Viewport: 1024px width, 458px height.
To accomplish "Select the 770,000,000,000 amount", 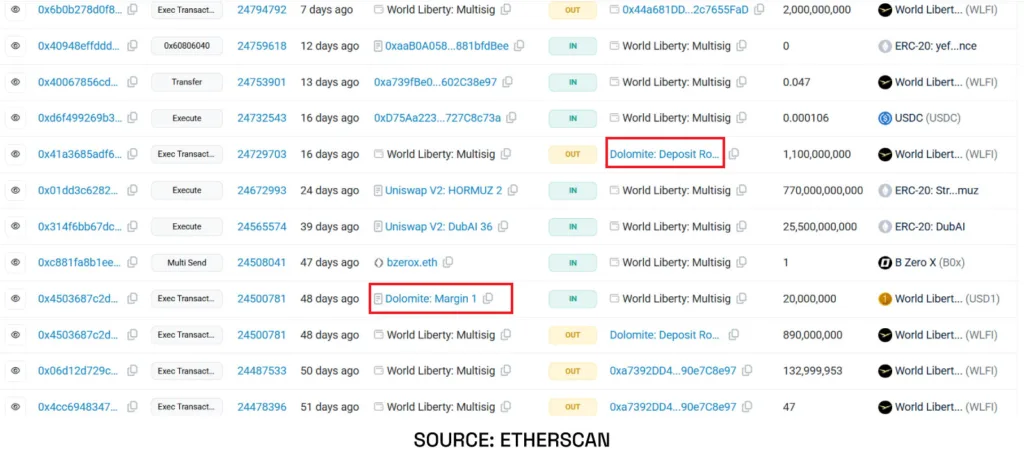I will coord(823,191).
